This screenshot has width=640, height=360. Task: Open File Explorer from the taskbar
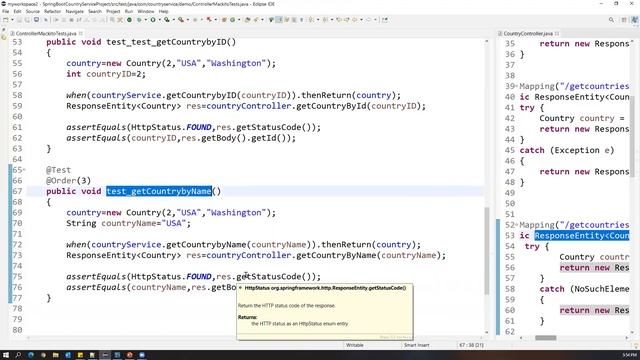[56, 355]
